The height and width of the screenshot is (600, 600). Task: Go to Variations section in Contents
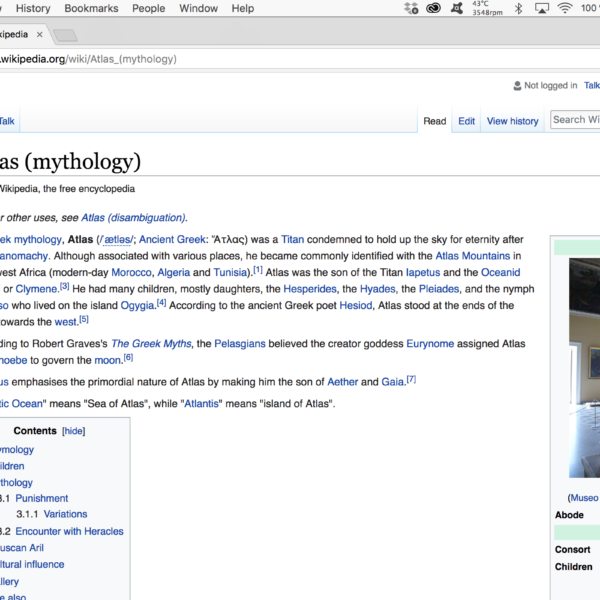click(x=65, y=514)
